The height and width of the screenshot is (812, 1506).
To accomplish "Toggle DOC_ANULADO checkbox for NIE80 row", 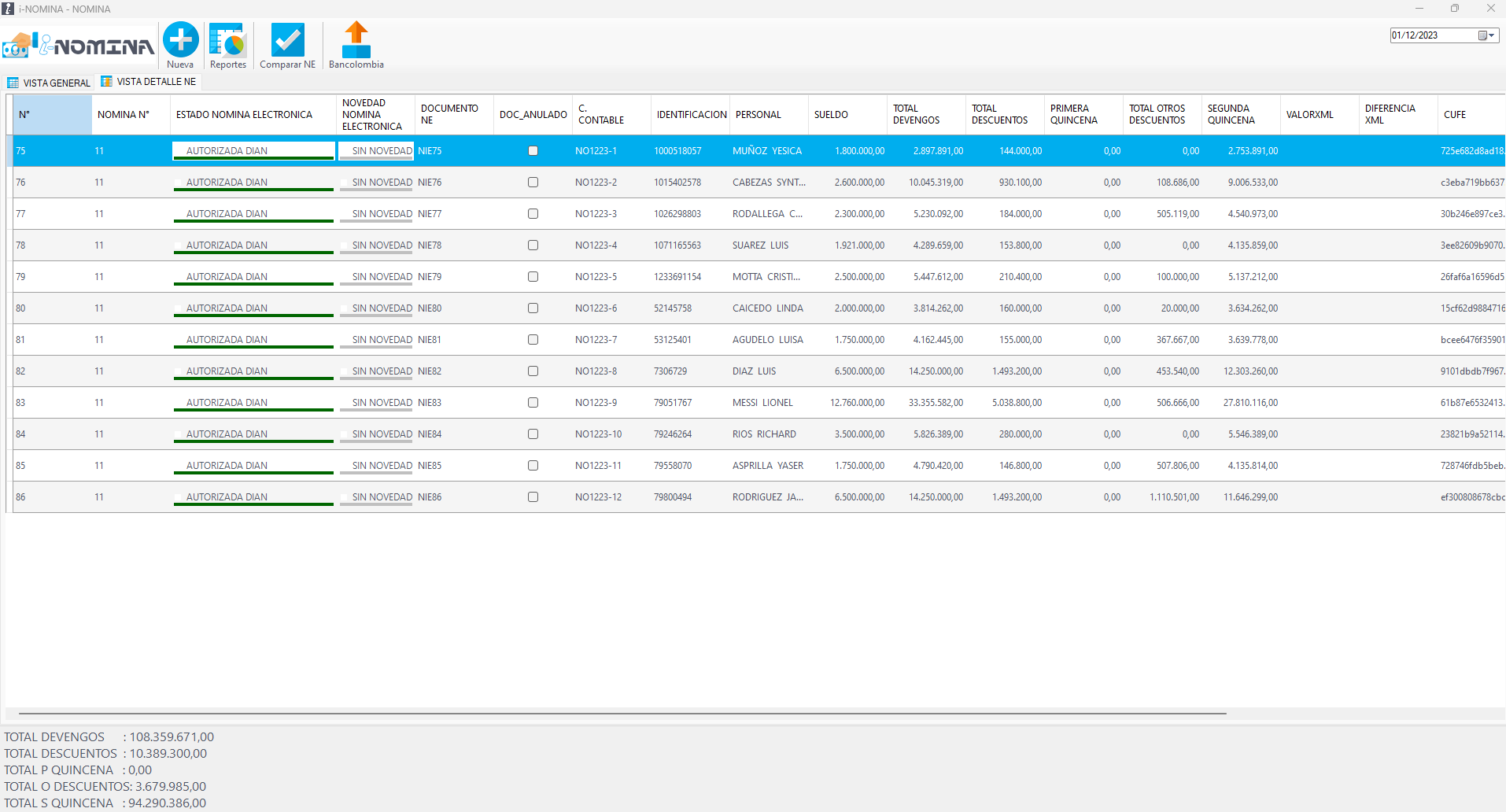I will 533,308.
